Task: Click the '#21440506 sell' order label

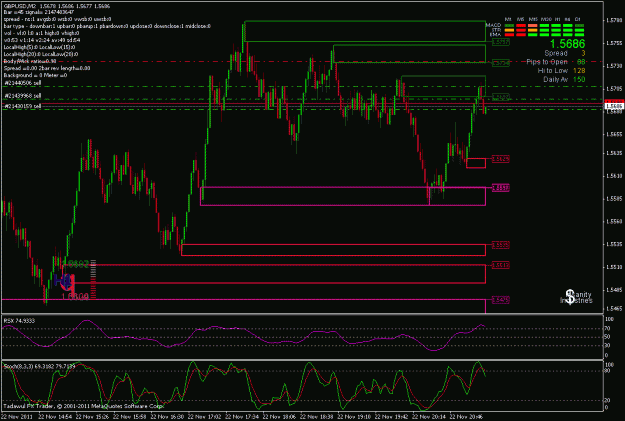Action: [x=23, y=83]
